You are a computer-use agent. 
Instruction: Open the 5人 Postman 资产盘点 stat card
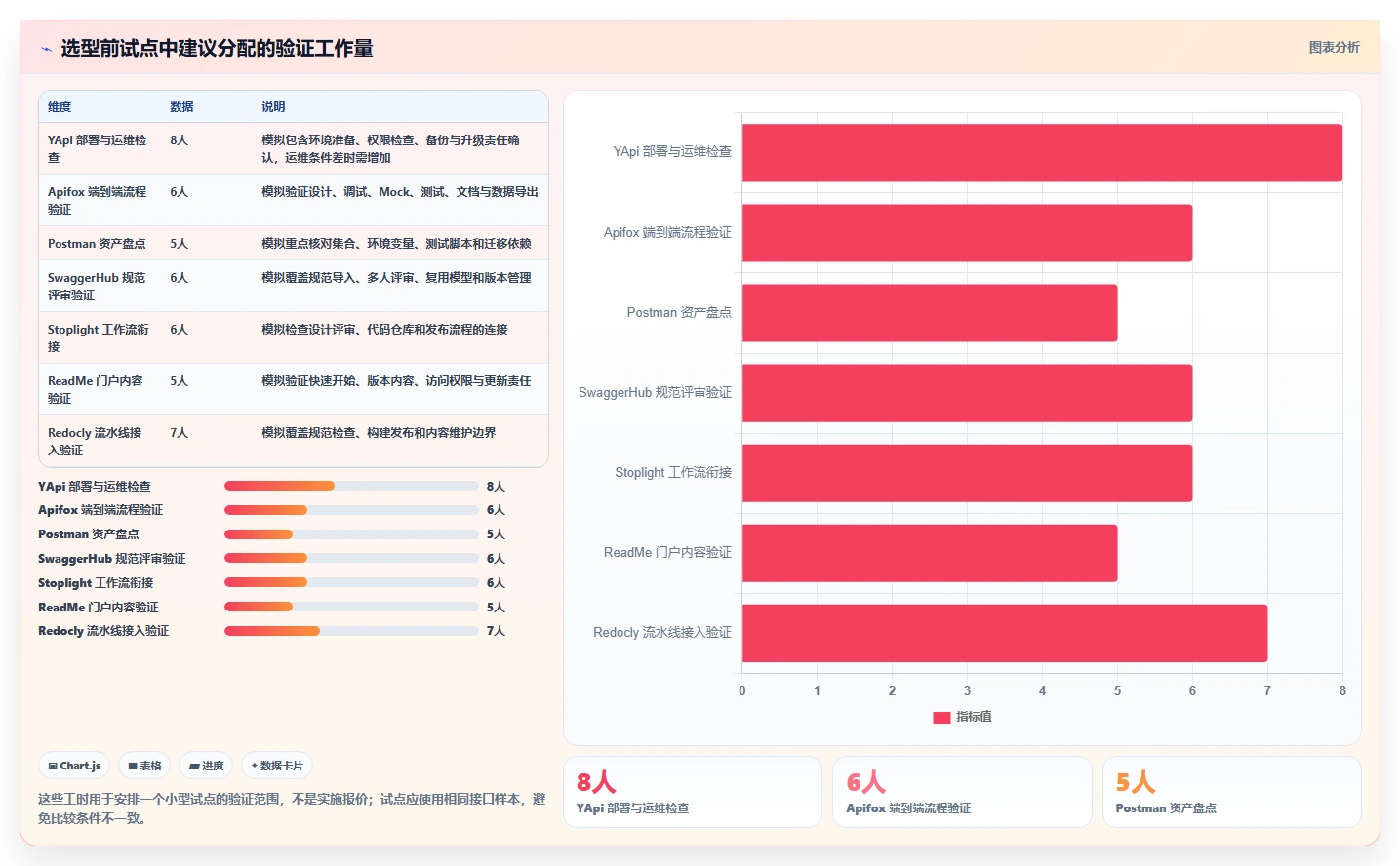[1231, 792]
